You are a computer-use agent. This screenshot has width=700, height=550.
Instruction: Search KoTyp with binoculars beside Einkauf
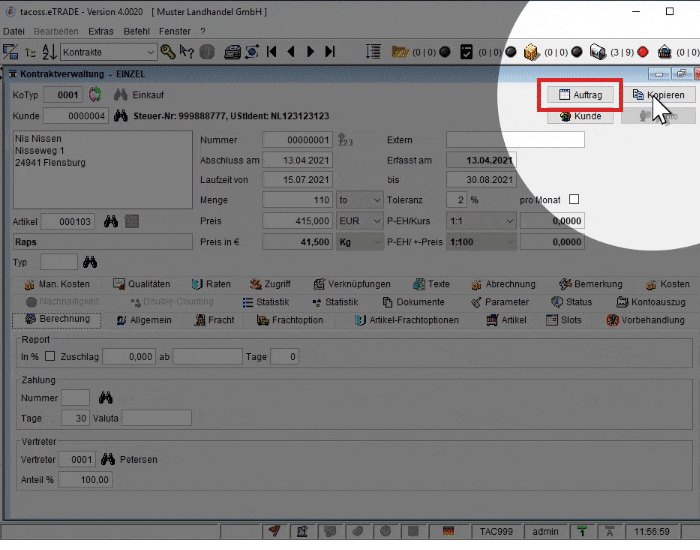tap(121, 95)
